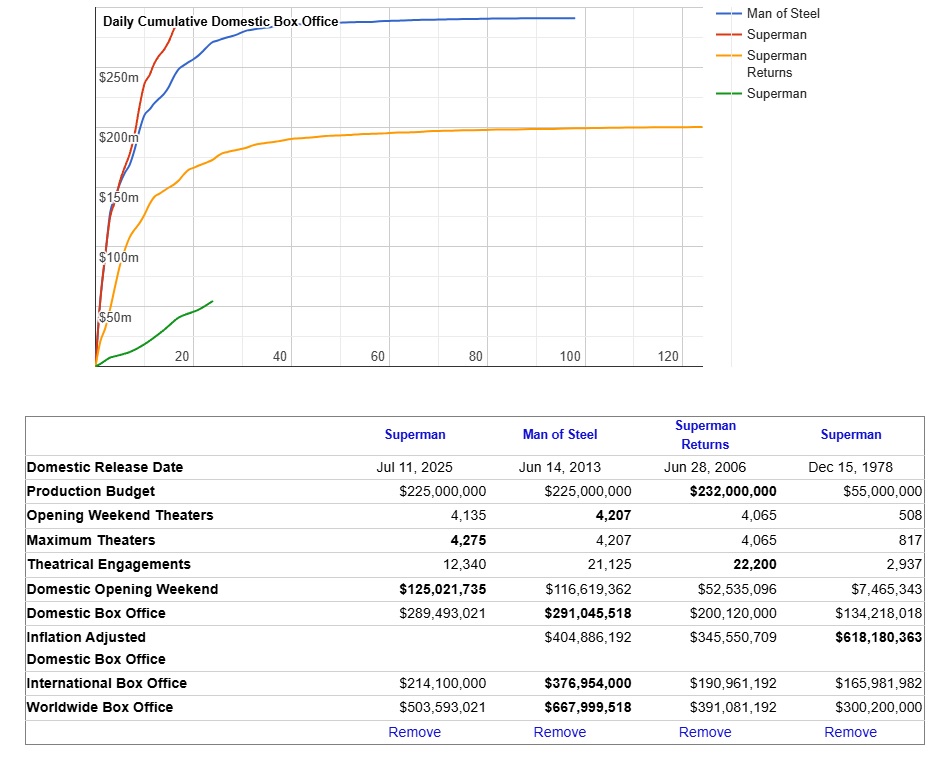Image resolution: width=939 pixels, height=762 pixels.
Task: Open the Superman Returns column header link
Action: [x=705, y=435]
